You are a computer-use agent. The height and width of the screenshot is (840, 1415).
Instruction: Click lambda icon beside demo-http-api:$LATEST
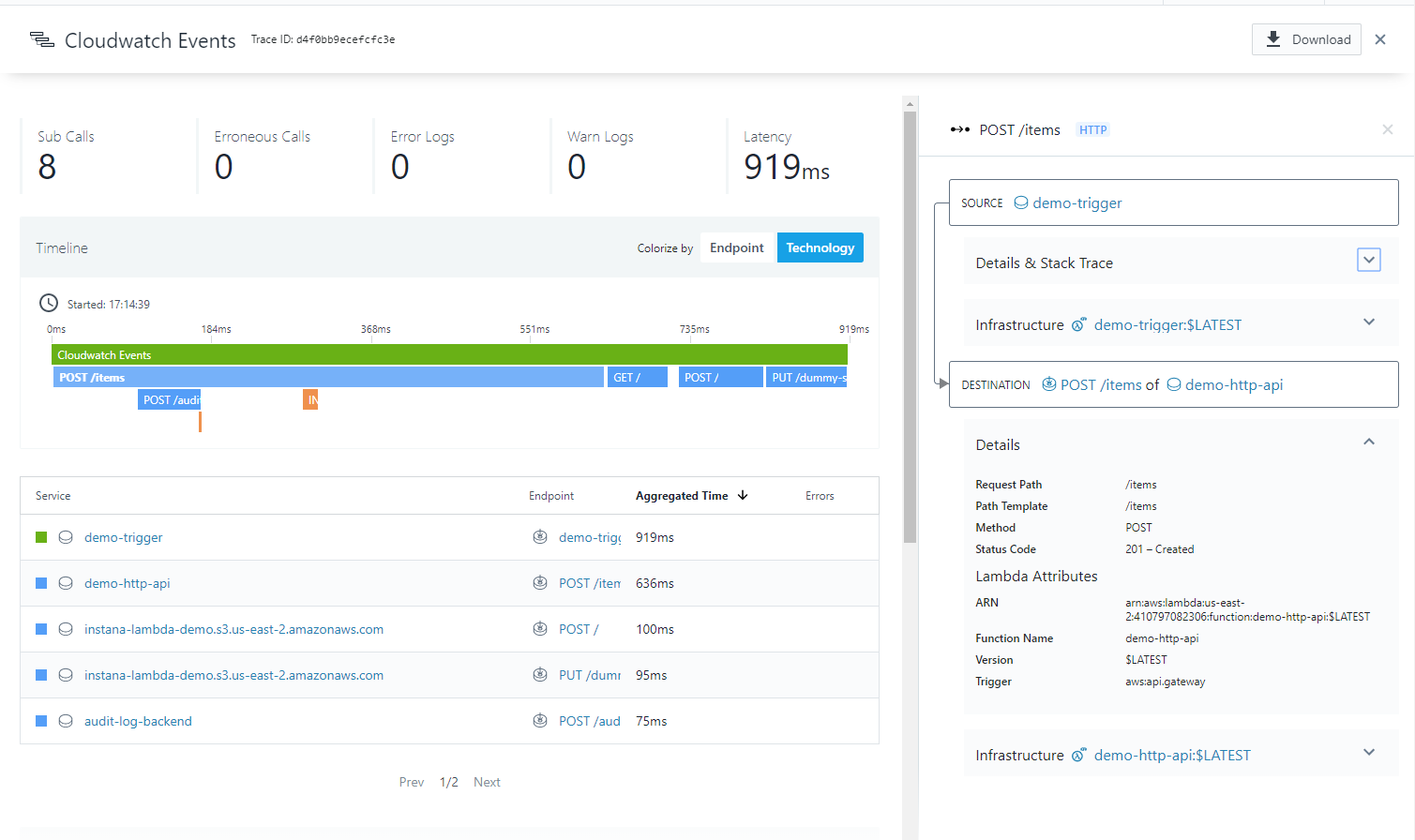[1079, 755]
